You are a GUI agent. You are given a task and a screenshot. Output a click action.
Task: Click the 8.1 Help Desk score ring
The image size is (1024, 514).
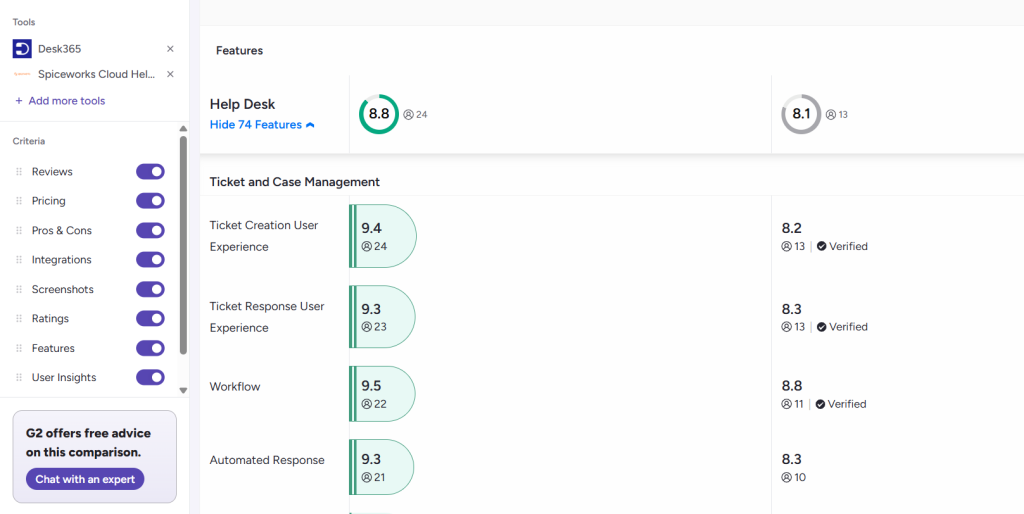tap(801, 114)
